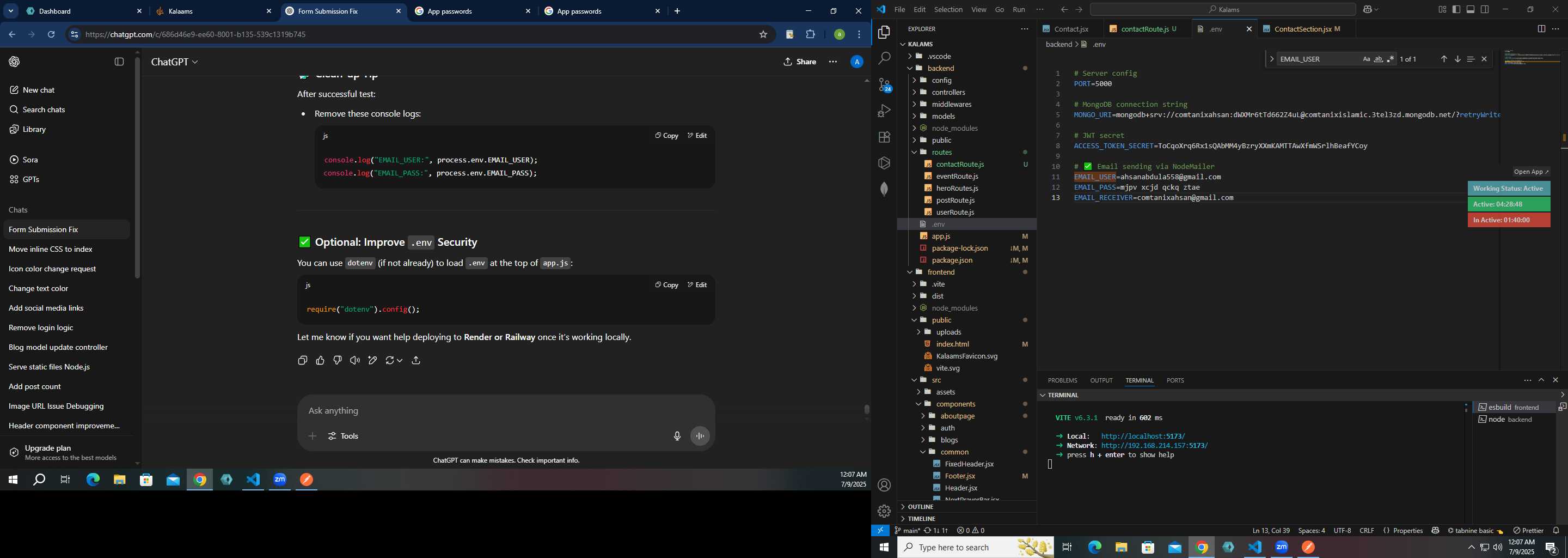Copy the ChatGPT response using the copy icon
The image size is (1568, 558).
(x=303, y=361)
